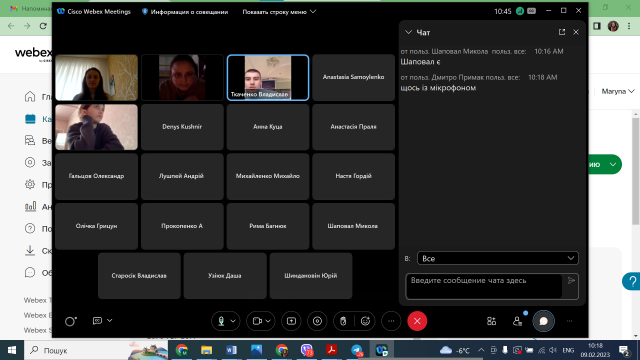This screenshot has height=360, width=640.
Task: Toggle the chat panel bubble icon
Action: pos(543,321)
